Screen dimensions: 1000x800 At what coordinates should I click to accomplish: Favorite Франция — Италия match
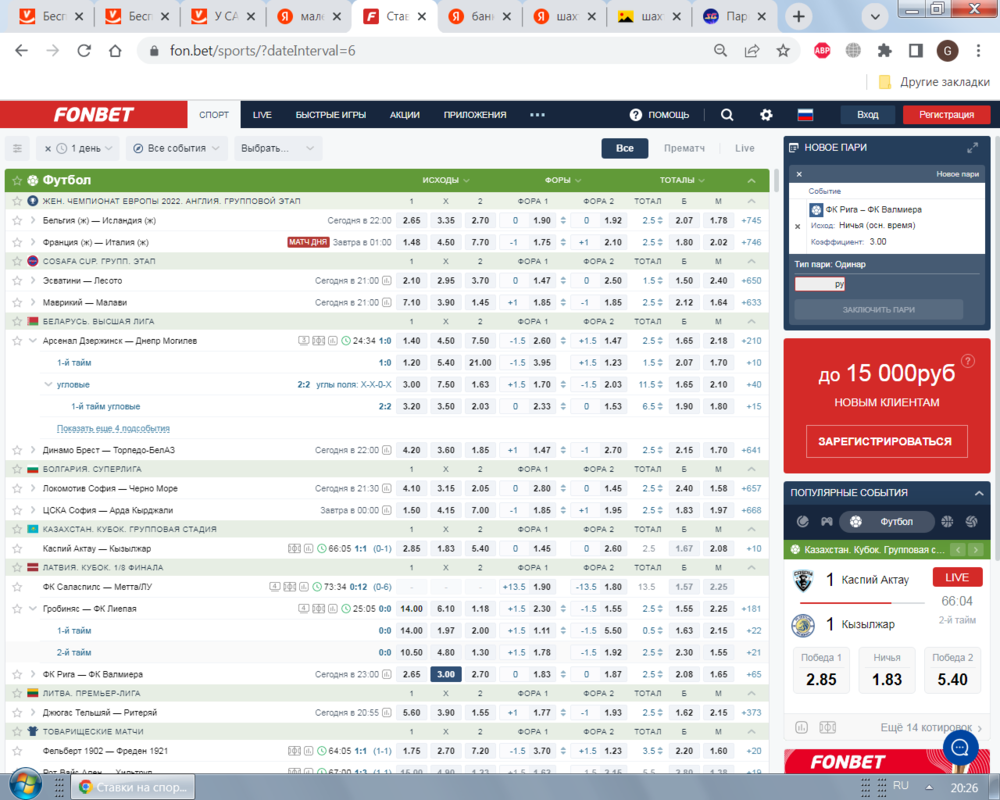pyautogui.click(x=17, y=242)
